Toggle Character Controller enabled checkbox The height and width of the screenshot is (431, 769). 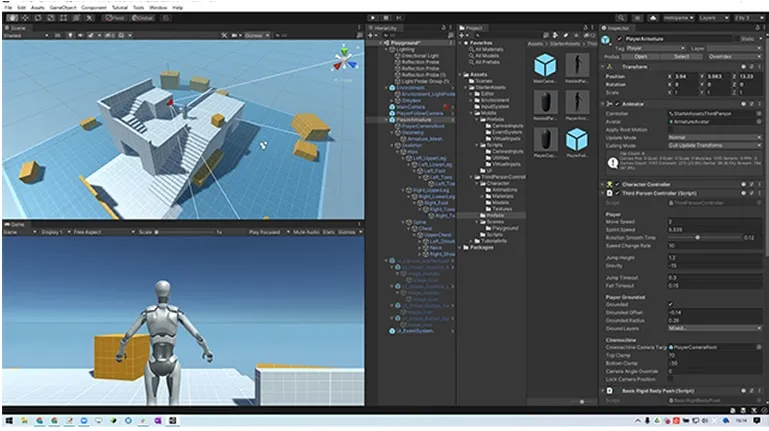617,184
